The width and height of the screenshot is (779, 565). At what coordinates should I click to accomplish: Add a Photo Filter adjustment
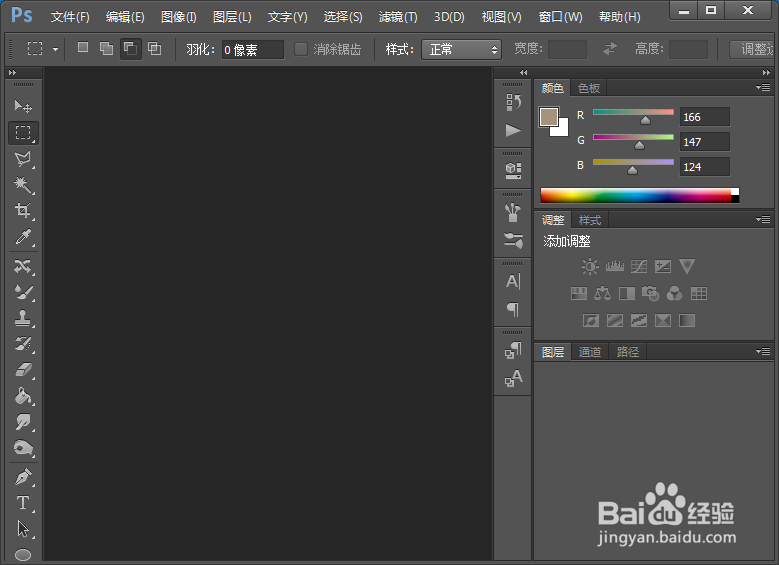[x=650, y=293]
